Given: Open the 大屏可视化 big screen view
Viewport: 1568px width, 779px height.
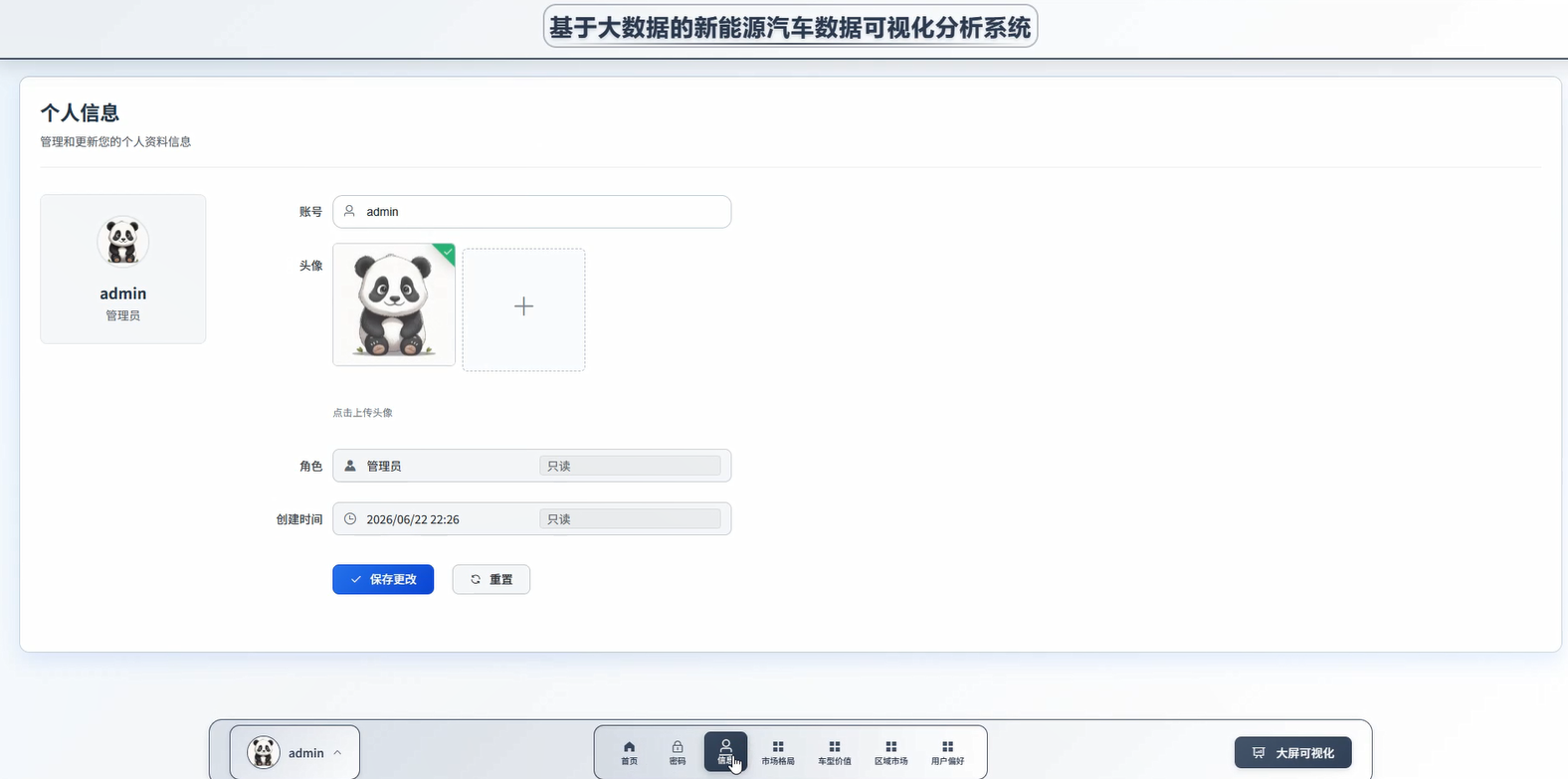Looking at the screenshot, I should pyautogui.click(x=1292, y=753).
